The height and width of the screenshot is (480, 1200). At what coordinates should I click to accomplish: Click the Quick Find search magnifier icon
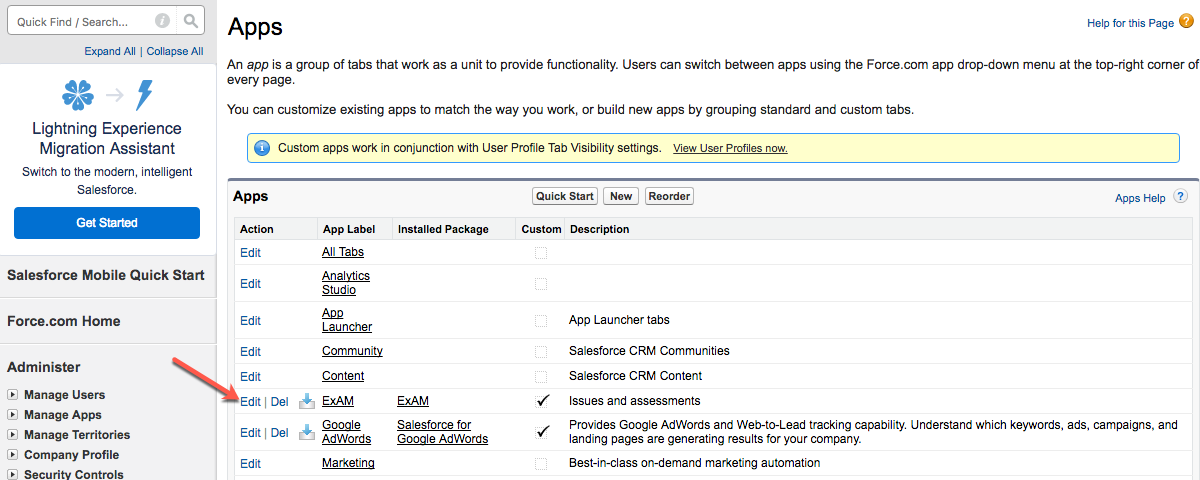pyautogui.click(x=192, y=21)
